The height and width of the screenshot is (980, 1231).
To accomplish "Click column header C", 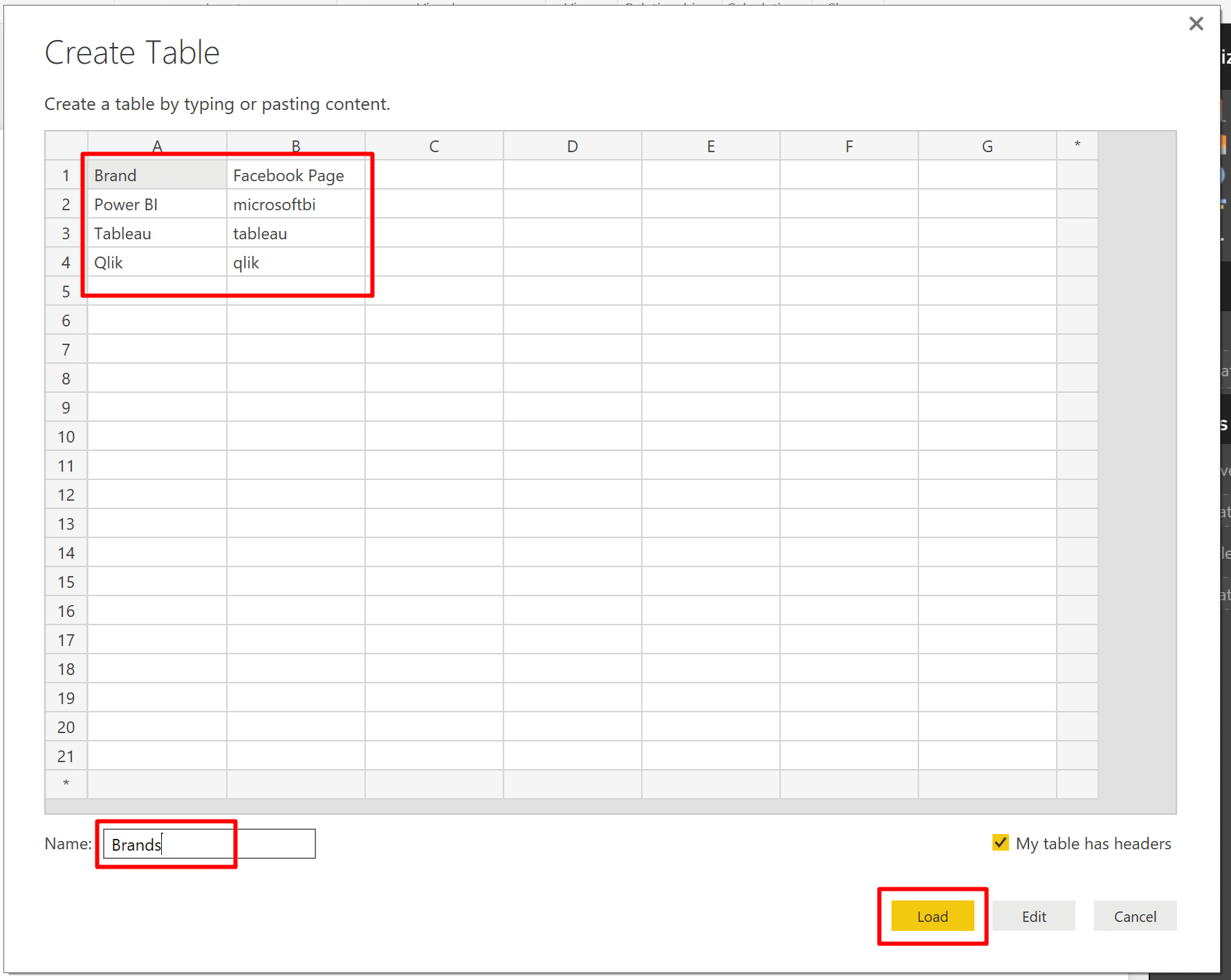I will pos(434,146).
